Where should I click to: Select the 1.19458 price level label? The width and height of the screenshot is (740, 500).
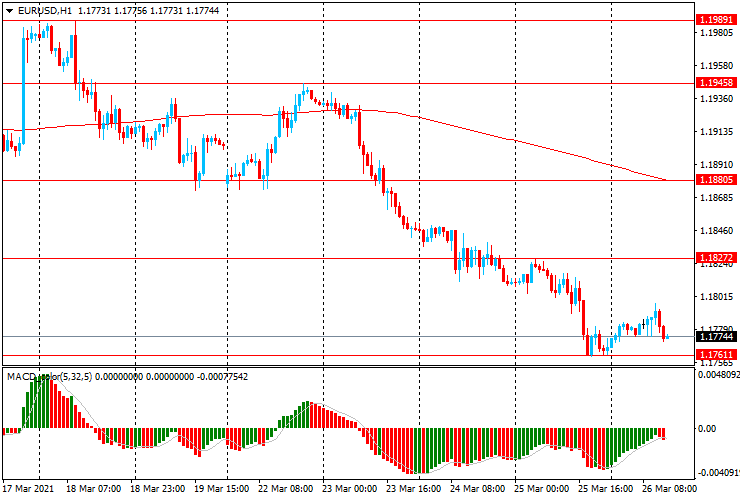716,83
